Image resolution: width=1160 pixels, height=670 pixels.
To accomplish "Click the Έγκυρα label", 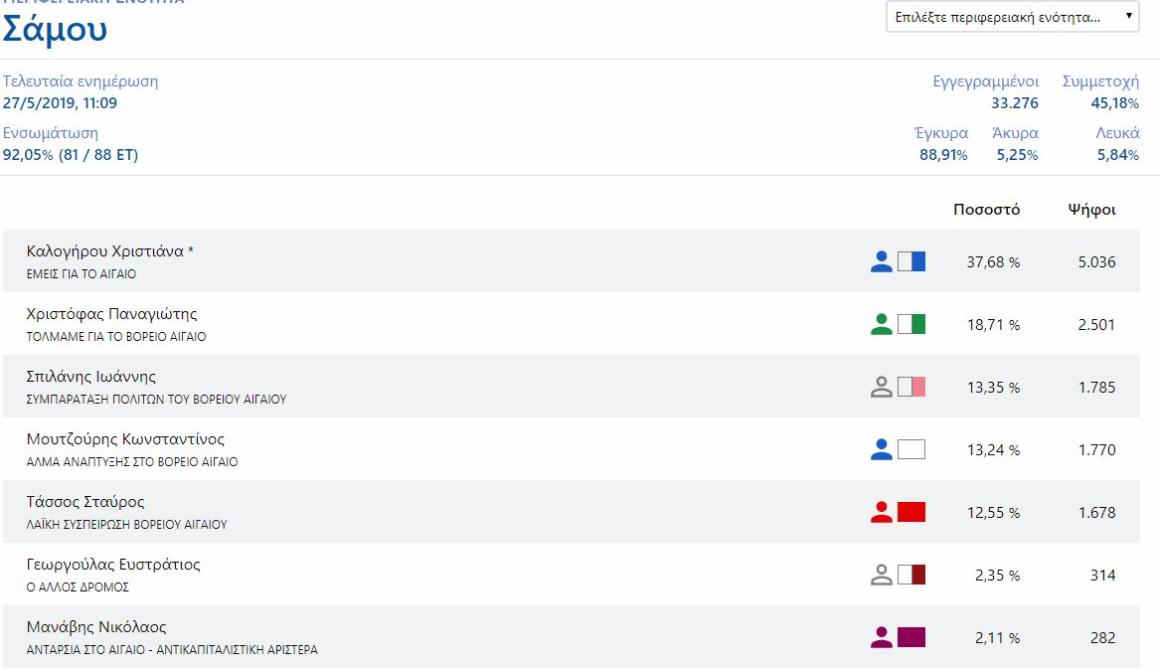I will [941, 133].
